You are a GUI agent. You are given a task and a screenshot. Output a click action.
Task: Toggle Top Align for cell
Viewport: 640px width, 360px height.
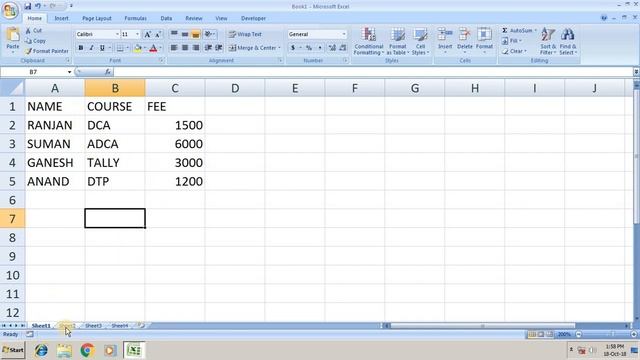tap(174, 34)
